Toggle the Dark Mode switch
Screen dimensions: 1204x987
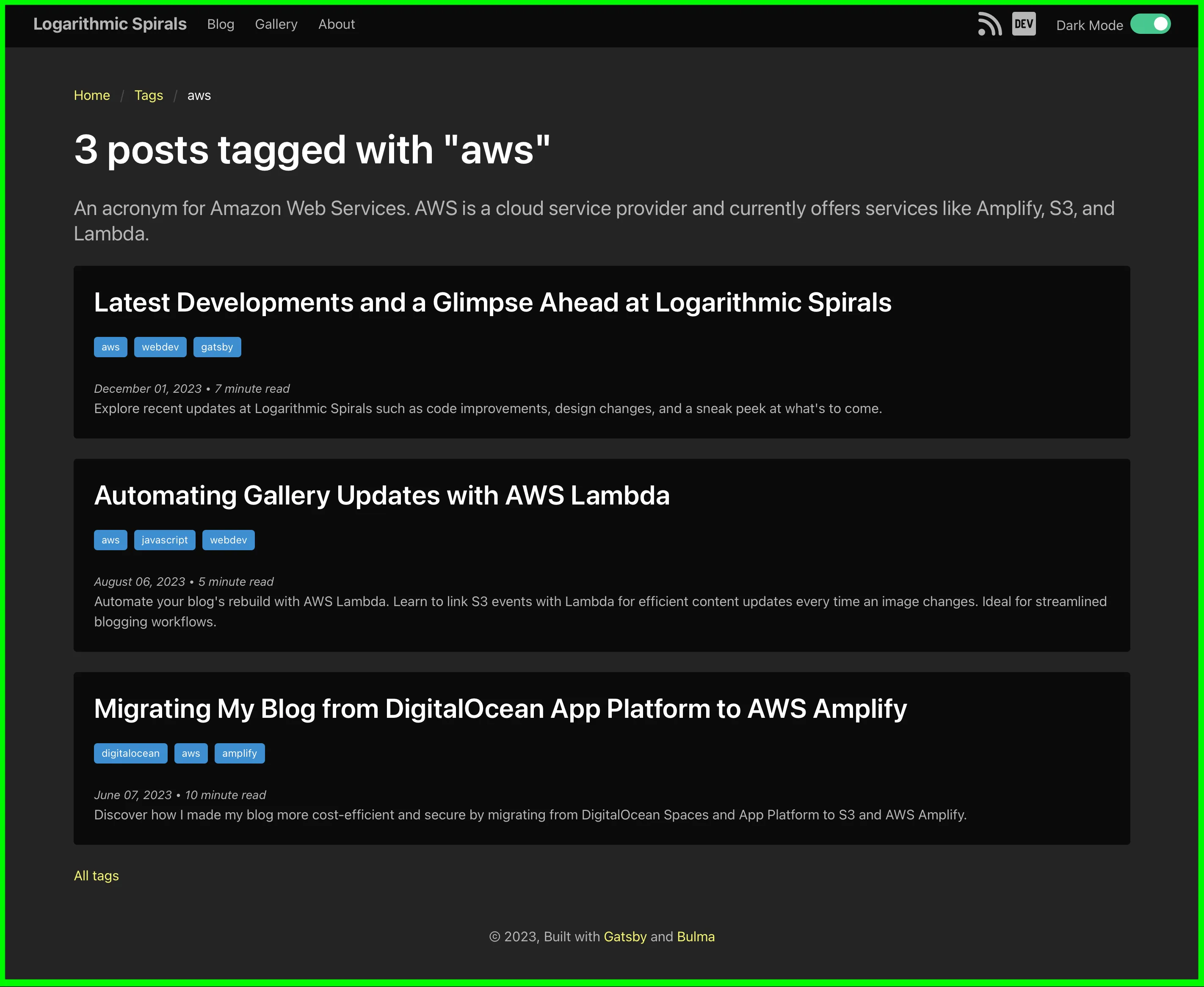coord(1150,25)
